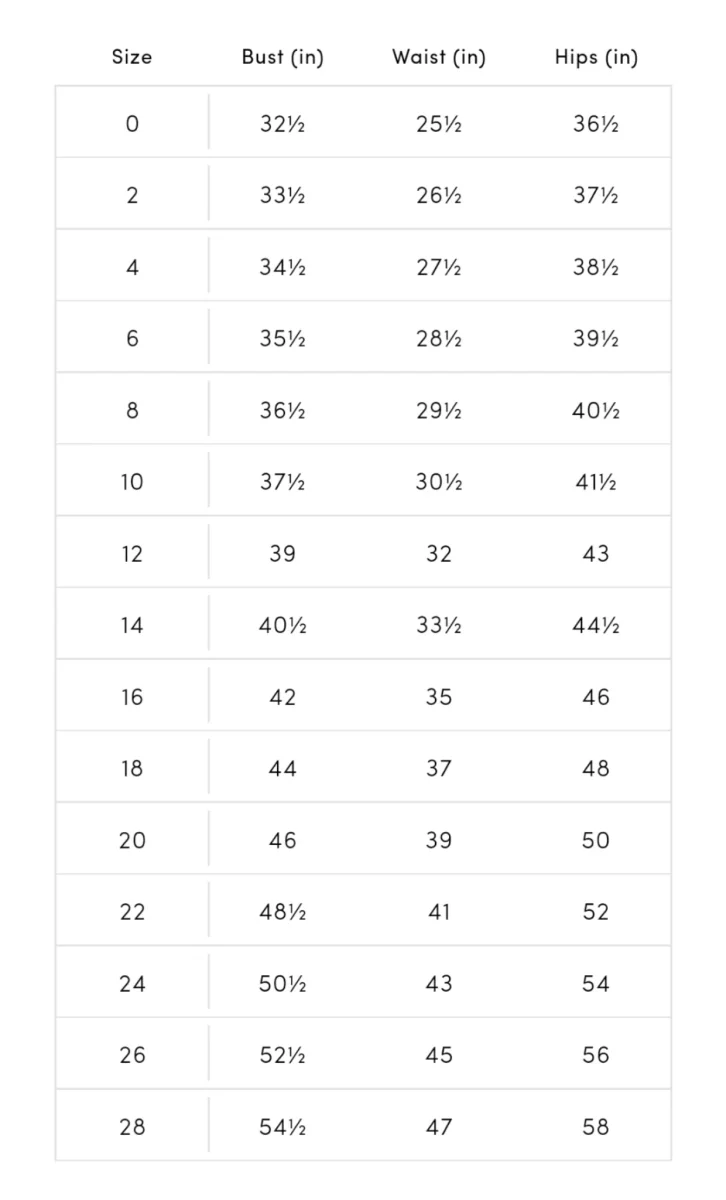Click the hips value for size 16

(595, 697)
